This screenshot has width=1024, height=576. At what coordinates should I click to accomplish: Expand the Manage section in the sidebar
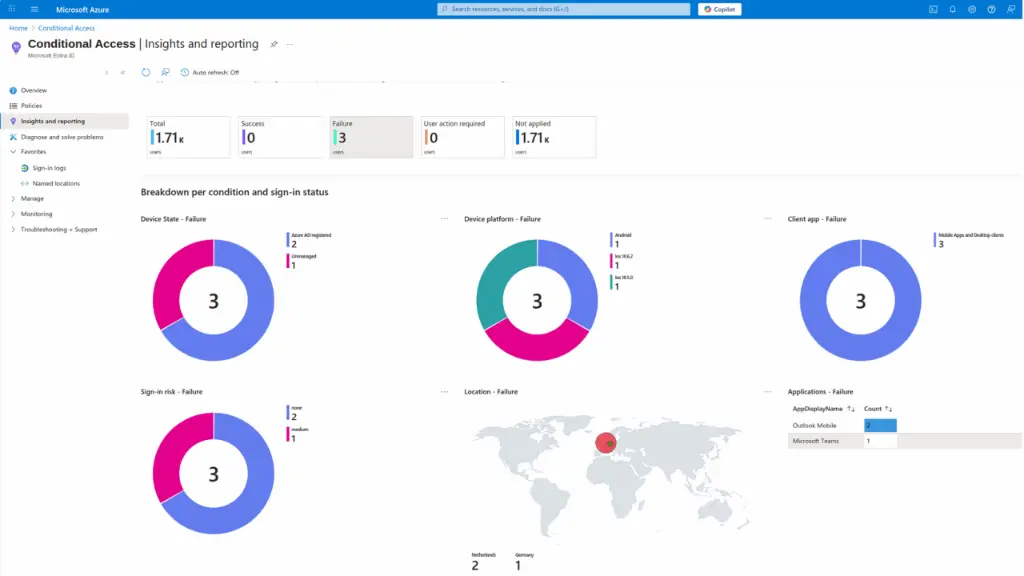click(31, 198)
